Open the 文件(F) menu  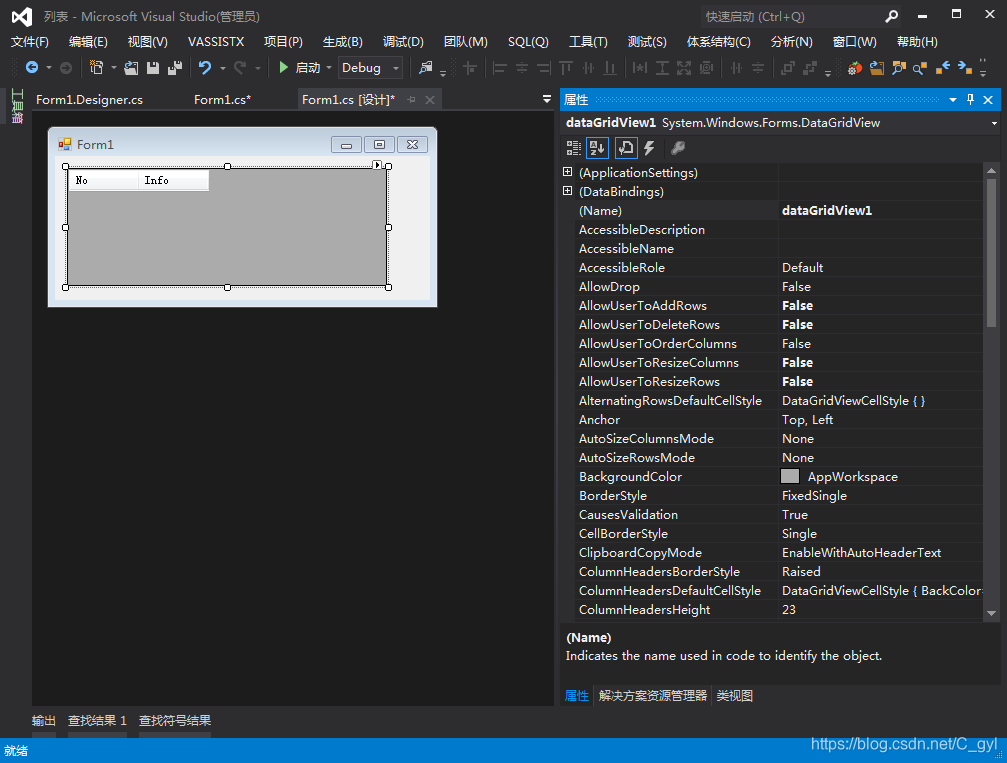(30, 42)
